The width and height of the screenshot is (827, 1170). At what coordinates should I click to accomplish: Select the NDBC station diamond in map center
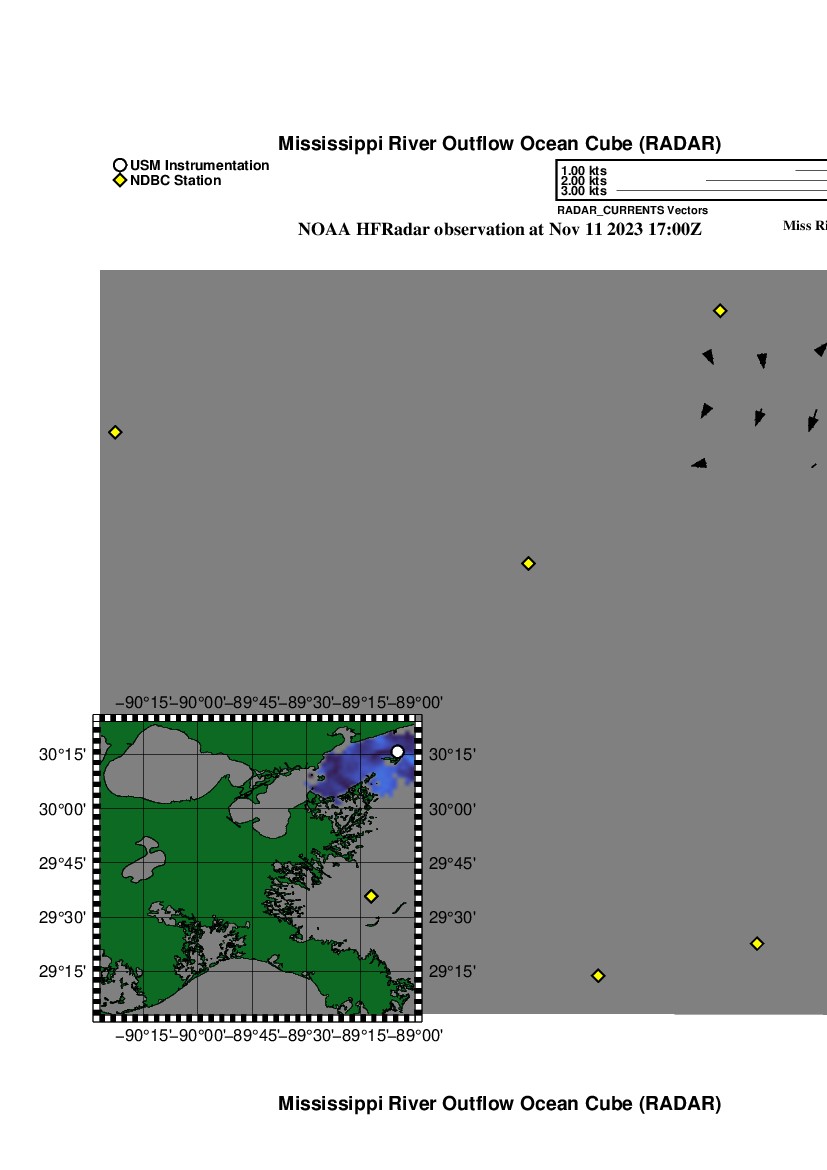(x=528, y=563)
